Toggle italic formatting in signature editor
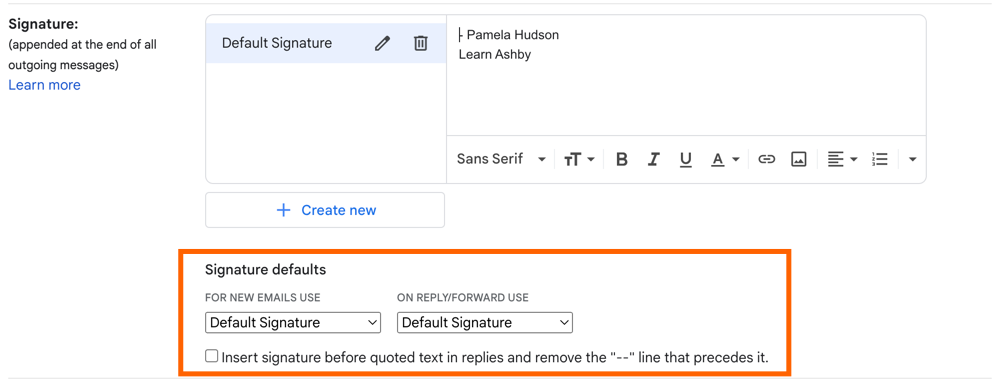Screen dimensions: 997x380 click(653, 159)
